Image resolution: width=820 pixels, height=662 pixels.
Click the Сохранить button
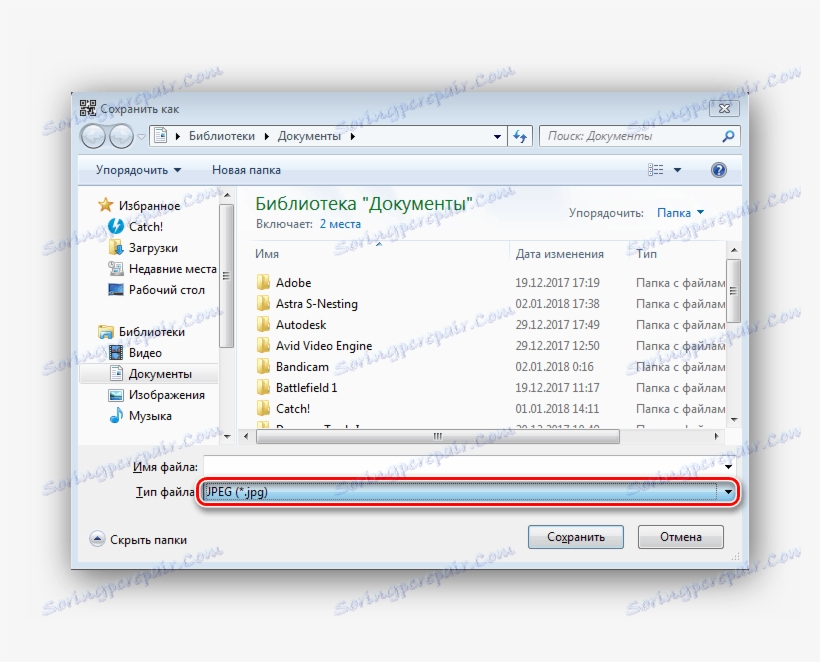[x=575, y=536]
